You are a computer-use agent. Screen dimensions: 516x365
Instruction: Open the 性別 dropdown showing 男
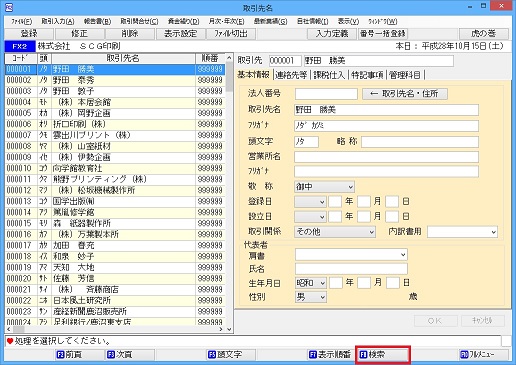pos(311,297)
